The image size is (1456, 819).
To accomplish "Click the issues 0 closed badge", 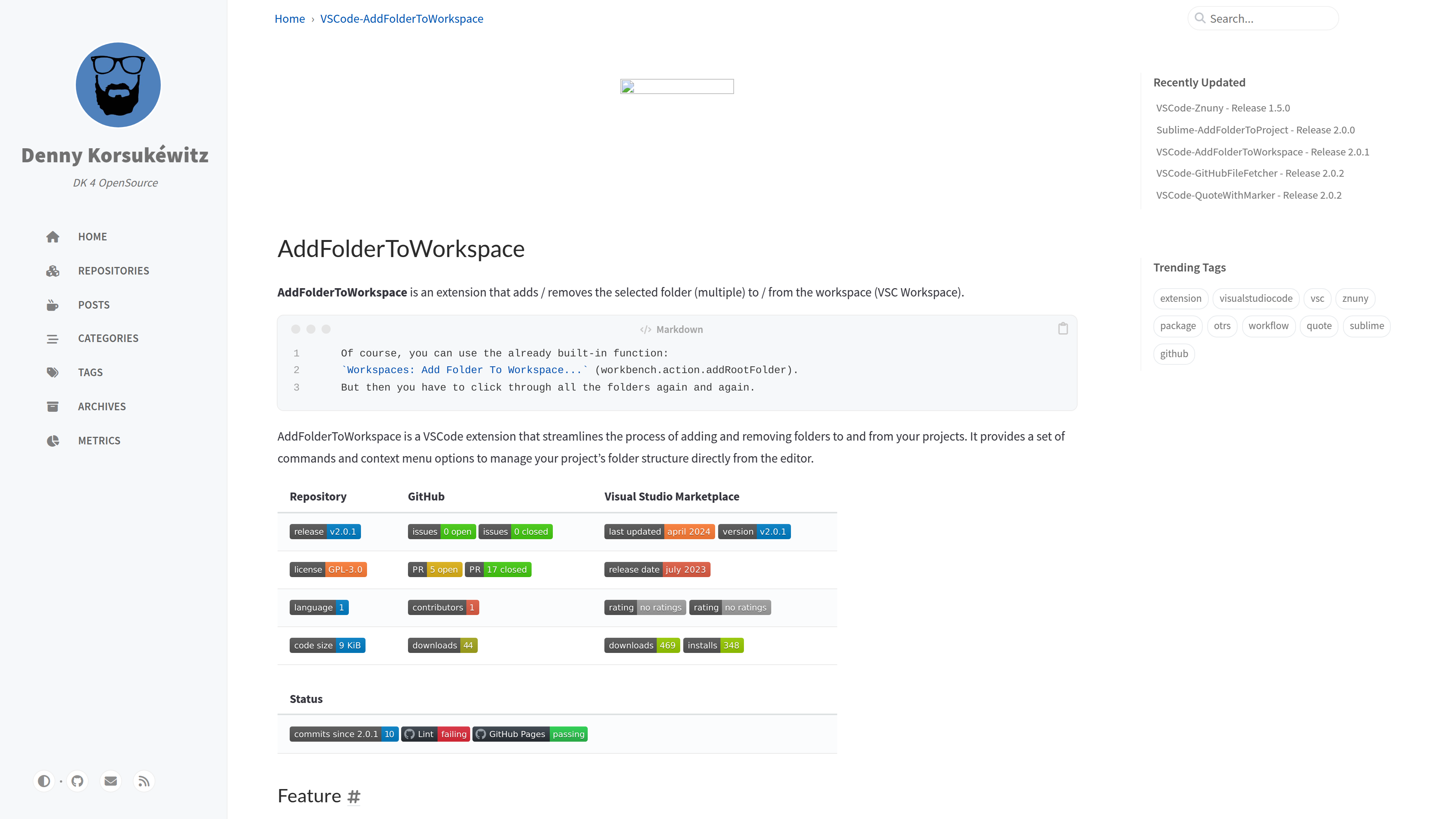I will coord(516,532).
